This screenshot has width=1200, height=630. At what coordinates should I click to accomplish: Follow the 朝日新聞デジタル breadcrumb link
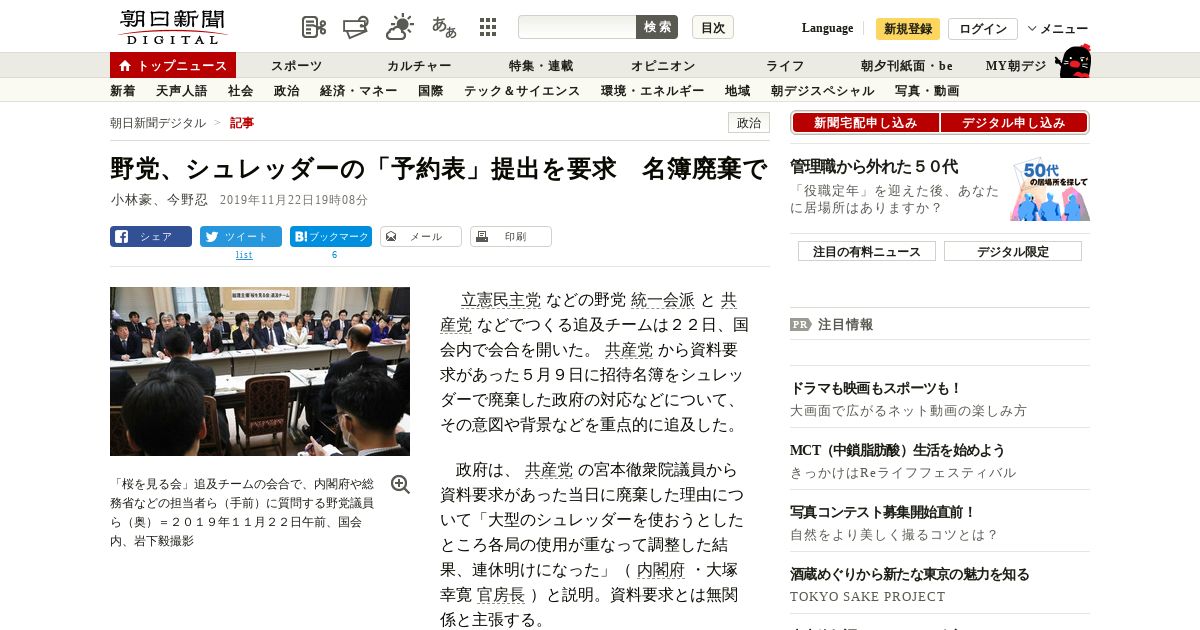point(158,123)
